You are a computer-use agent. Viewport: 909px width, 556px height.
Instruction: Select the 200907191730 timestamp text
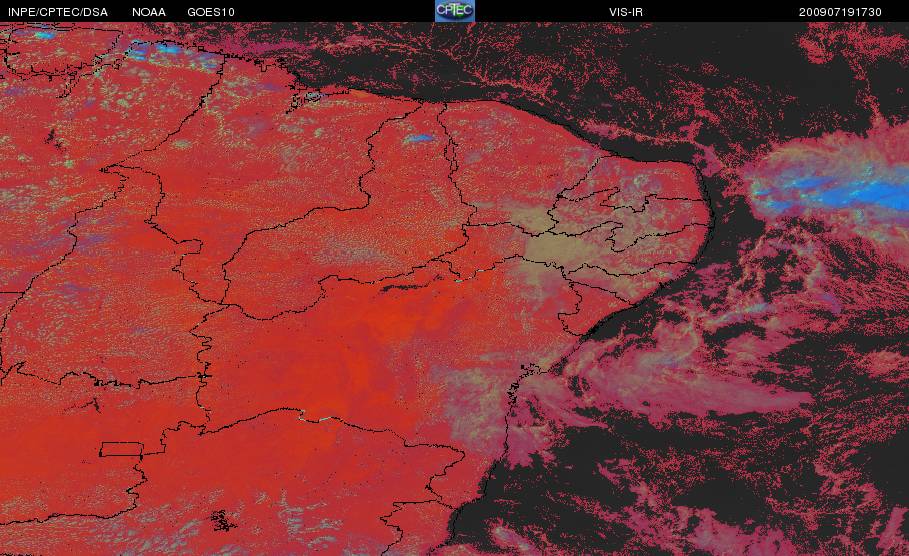(x=840, y=12)
